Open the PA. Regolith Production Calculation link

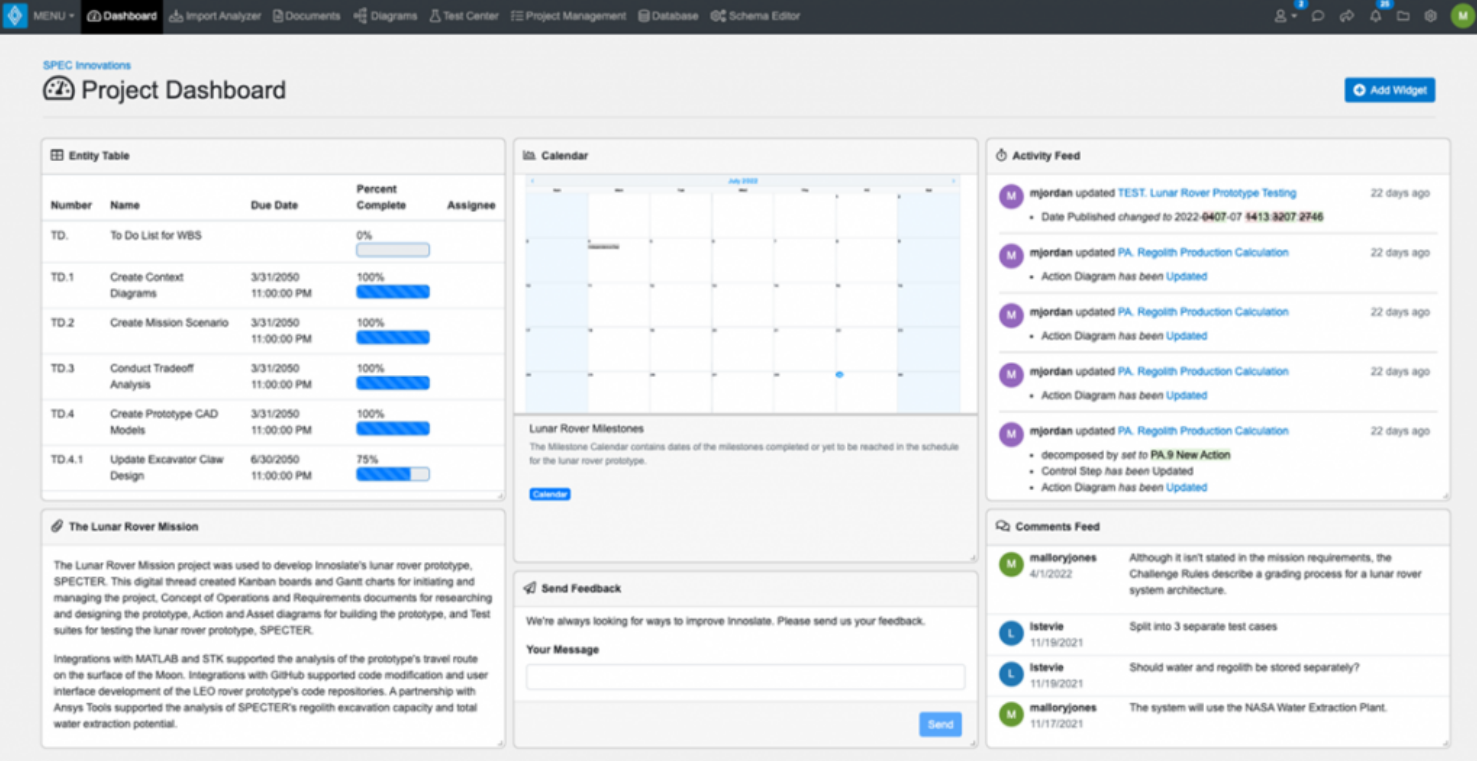pos(1204,252)
